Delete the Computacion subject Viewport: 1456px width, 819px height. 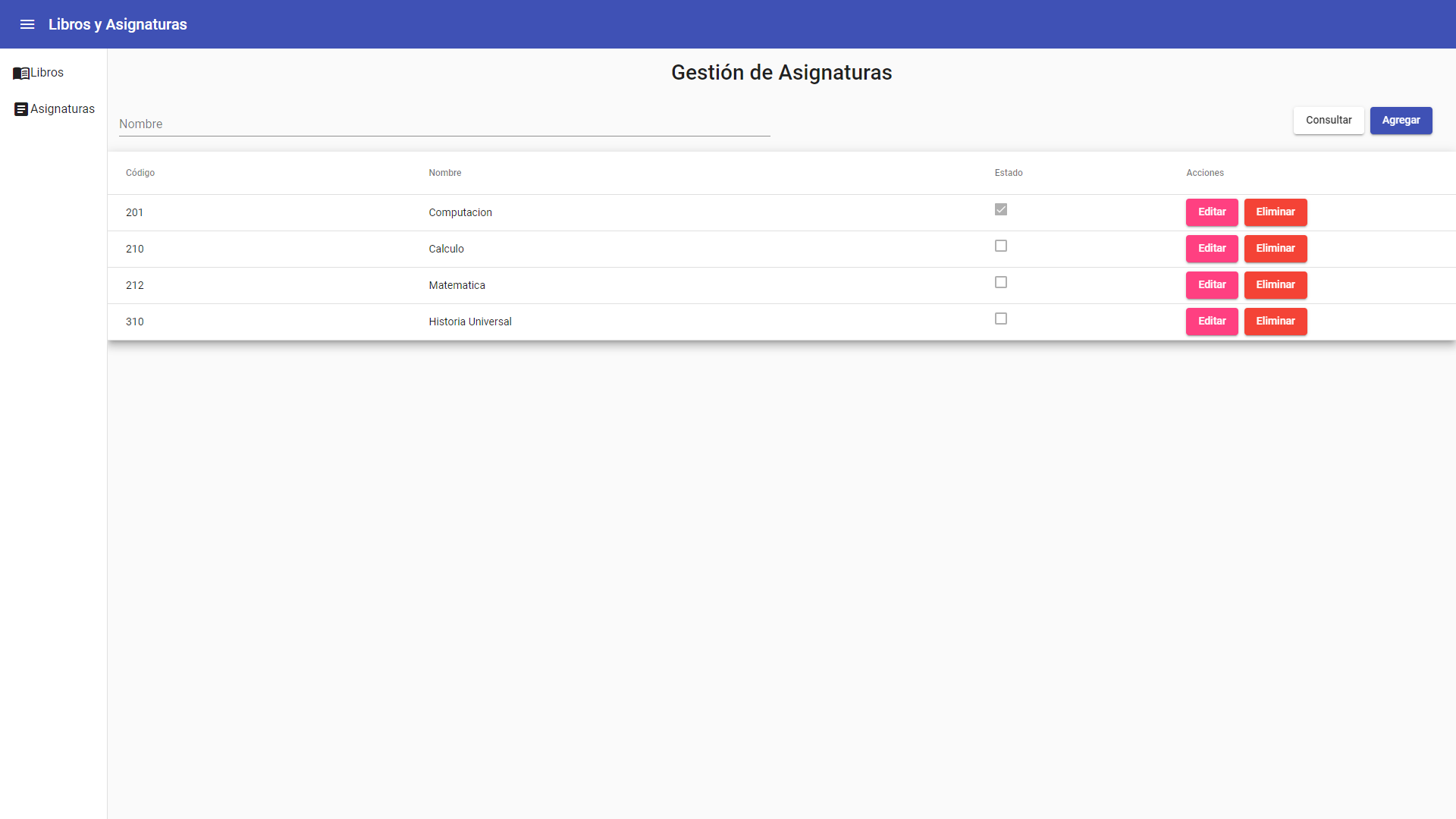click(x=1275, y=212)
